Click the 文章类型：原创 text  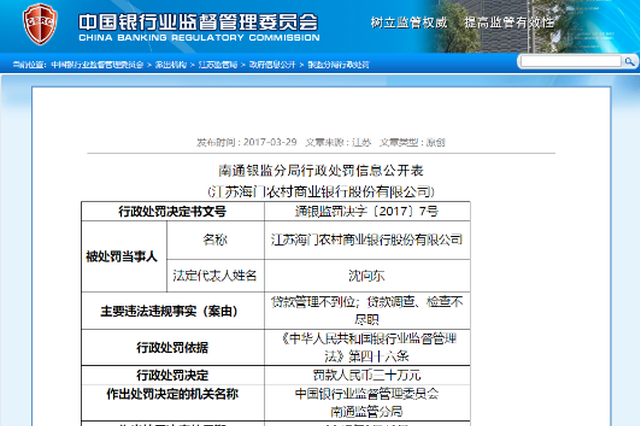412,142
